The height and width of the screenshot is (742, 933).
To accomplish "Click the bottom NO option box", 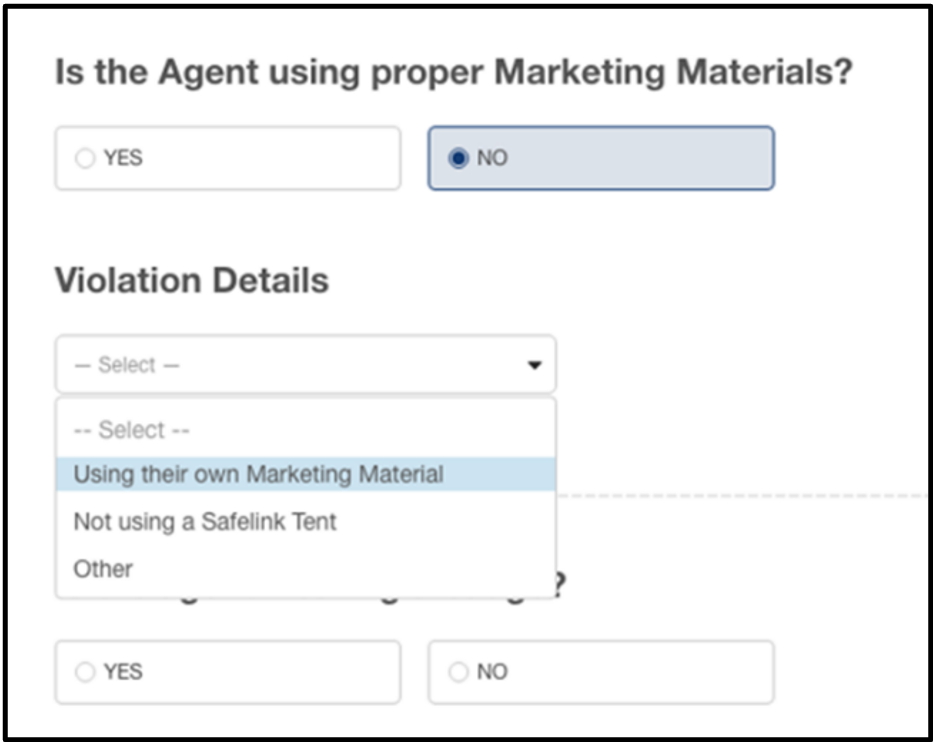I will tap(601, 672).
